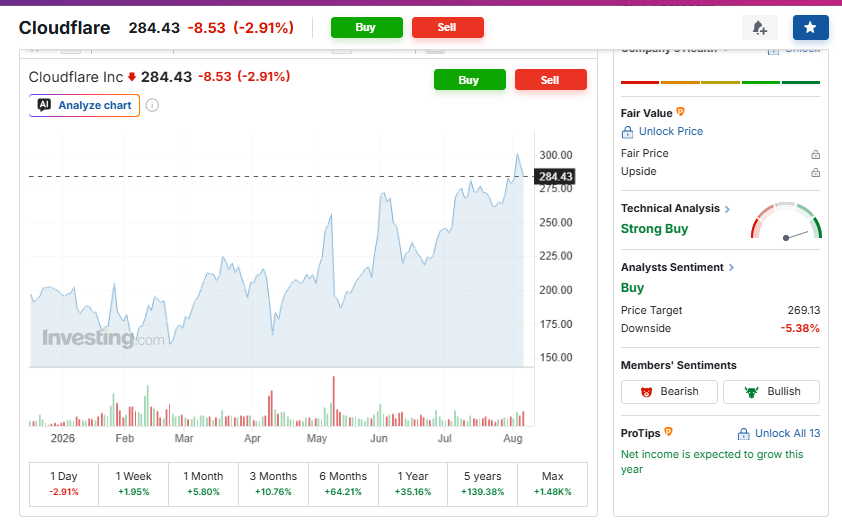Switch chart to Max range
This screenshot has width=842, height=528.
(x=553, y=484)
